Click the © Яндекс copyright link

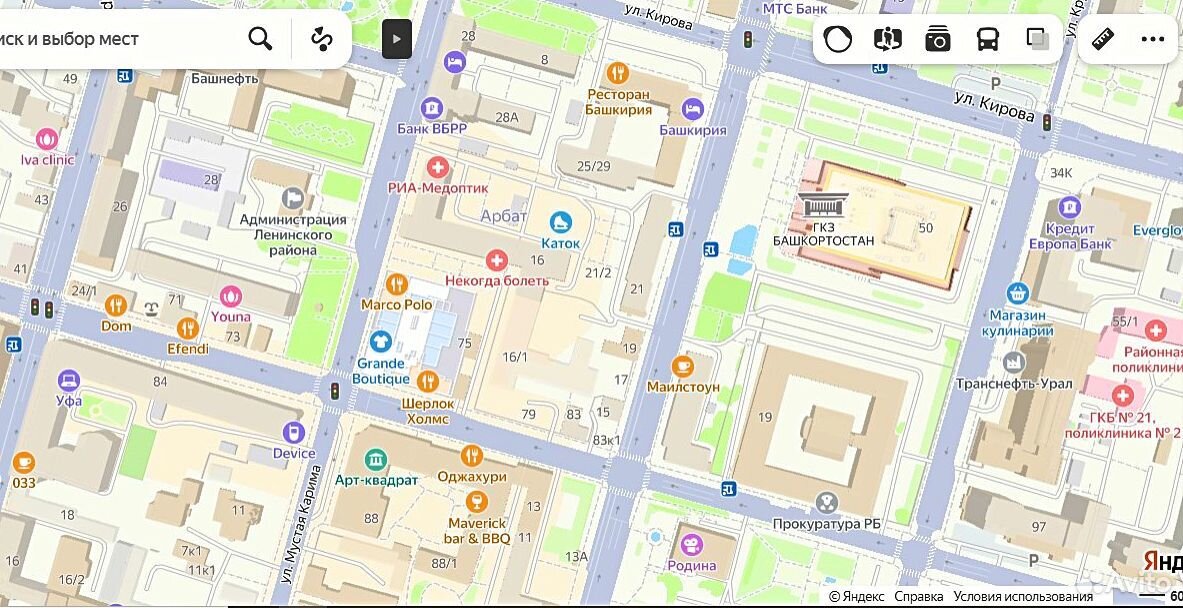pyautogui.click(x=856, y=597)
